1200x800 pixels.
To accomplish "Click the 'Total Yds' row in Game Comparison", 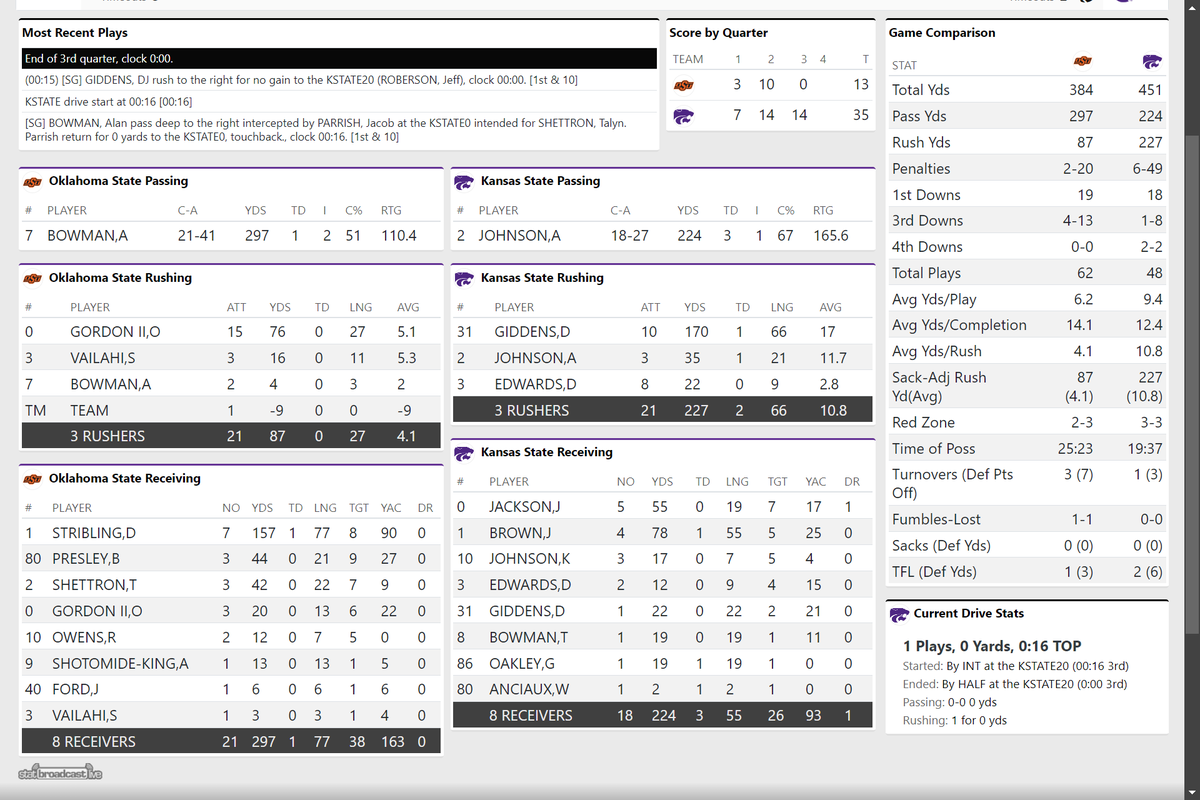I will 1028,90.
